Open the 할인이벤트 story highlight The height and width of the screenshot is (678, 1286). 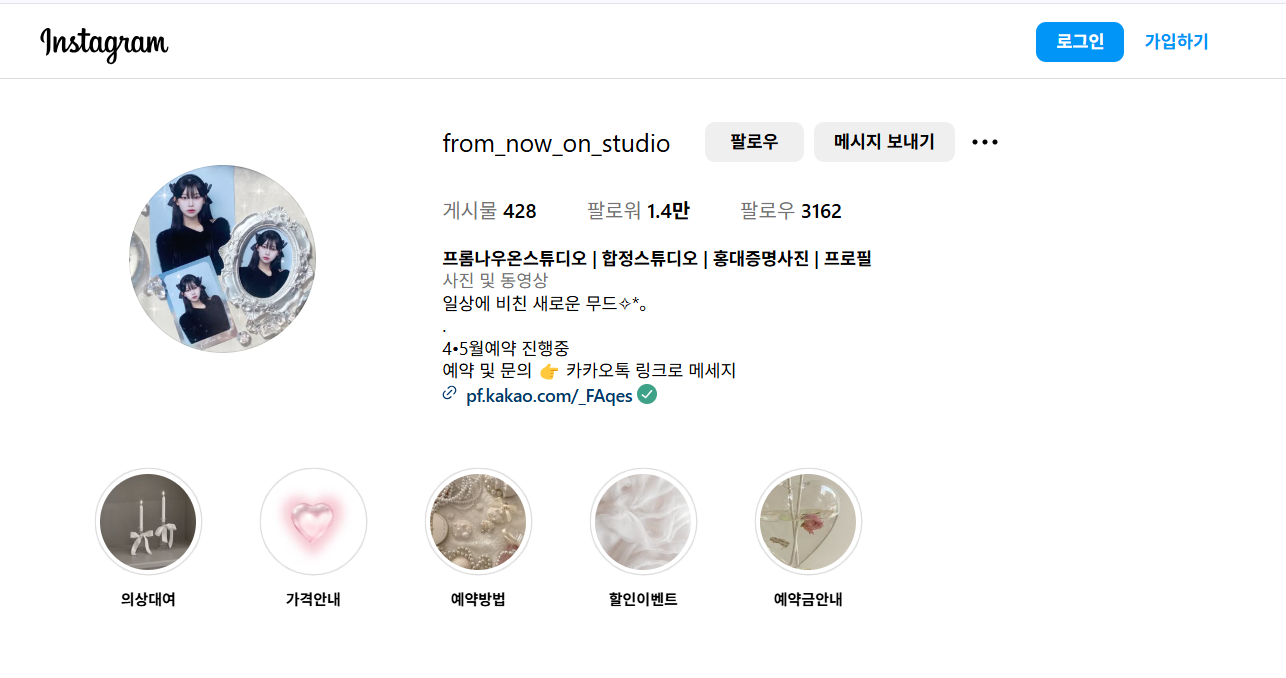point(643,521)
